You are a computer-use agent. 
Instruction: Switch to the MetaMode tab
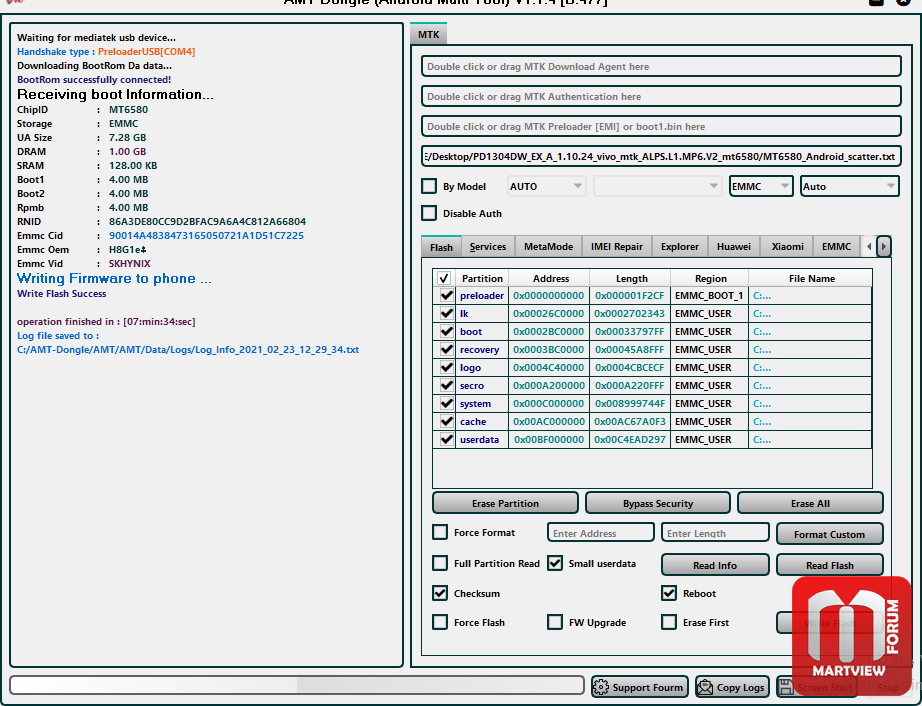(549, 247)
